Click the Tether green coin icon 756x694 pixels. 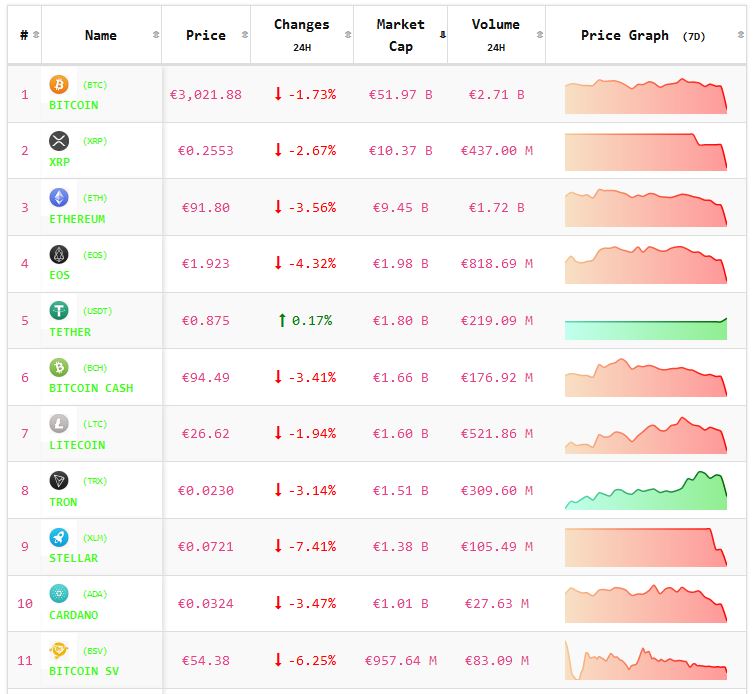point(58,311)
